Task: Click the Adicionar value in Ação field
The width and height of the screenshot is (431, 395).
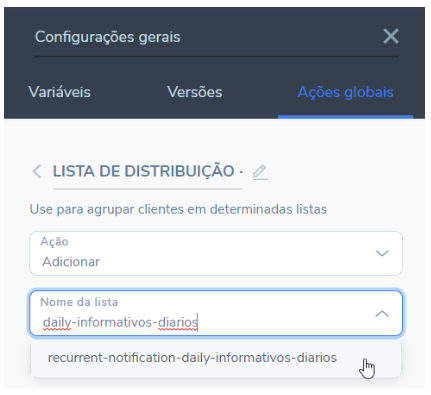Action: coord(71,262)
